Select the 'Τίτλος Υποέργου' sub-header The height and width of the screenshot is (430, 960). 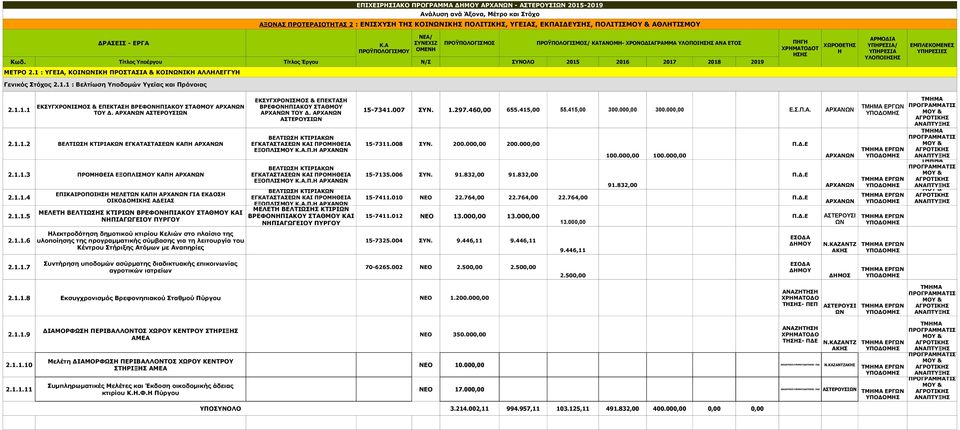coord(140,62)
